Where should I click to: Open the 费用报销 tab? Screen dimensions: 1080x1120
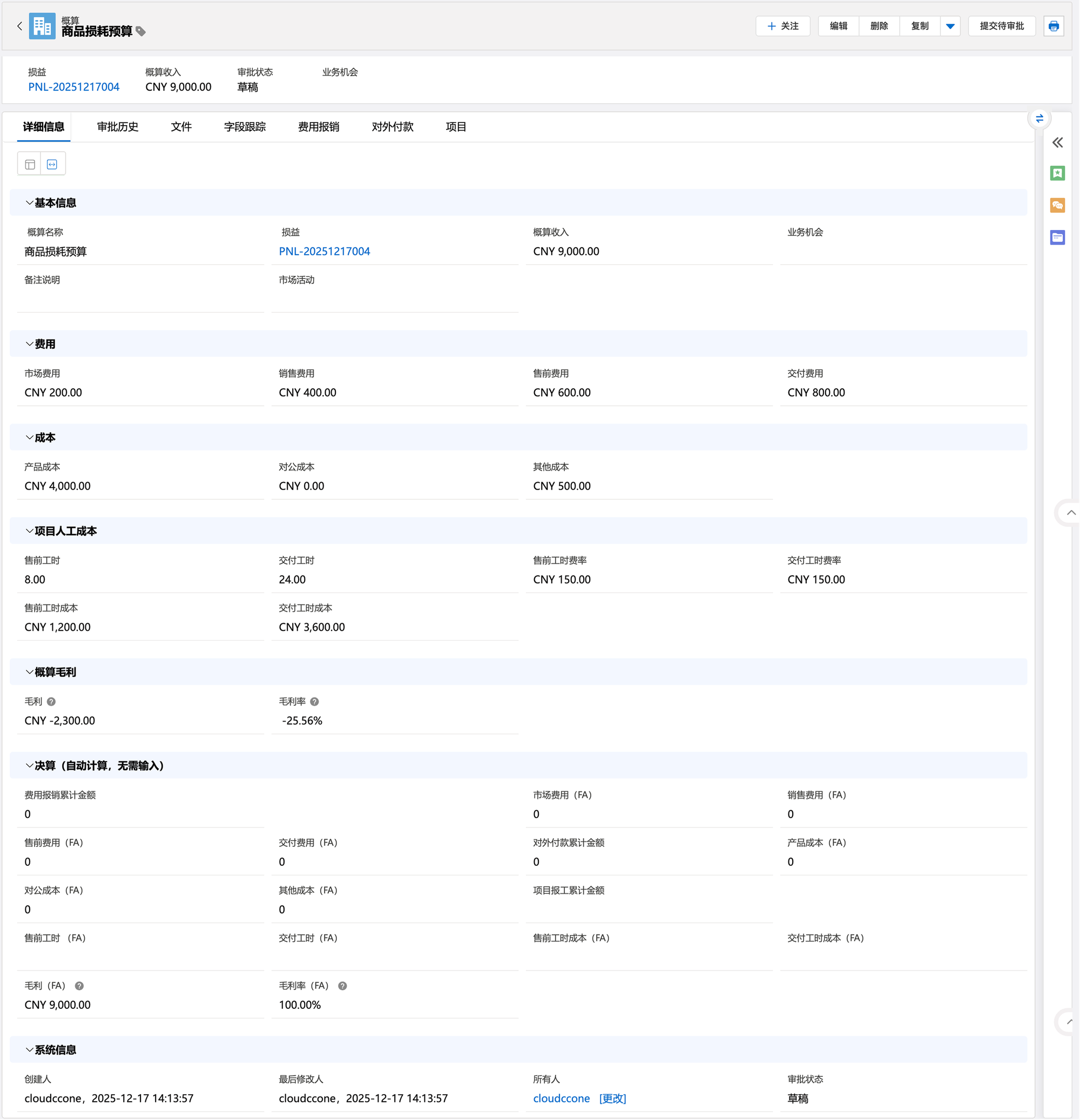coord(319,127)
